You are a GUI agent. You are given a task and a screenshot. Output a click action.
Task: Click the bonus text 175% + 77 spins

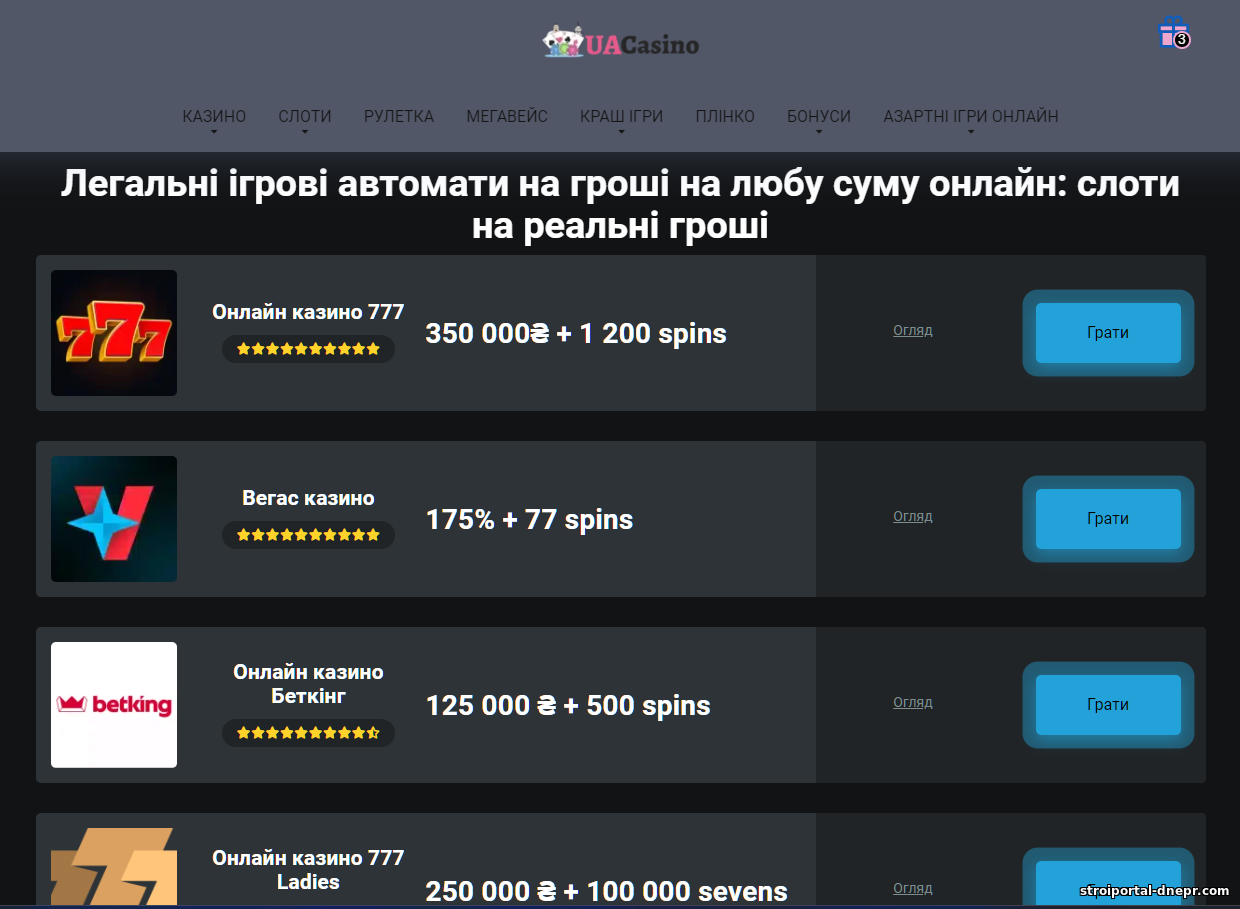529,520
